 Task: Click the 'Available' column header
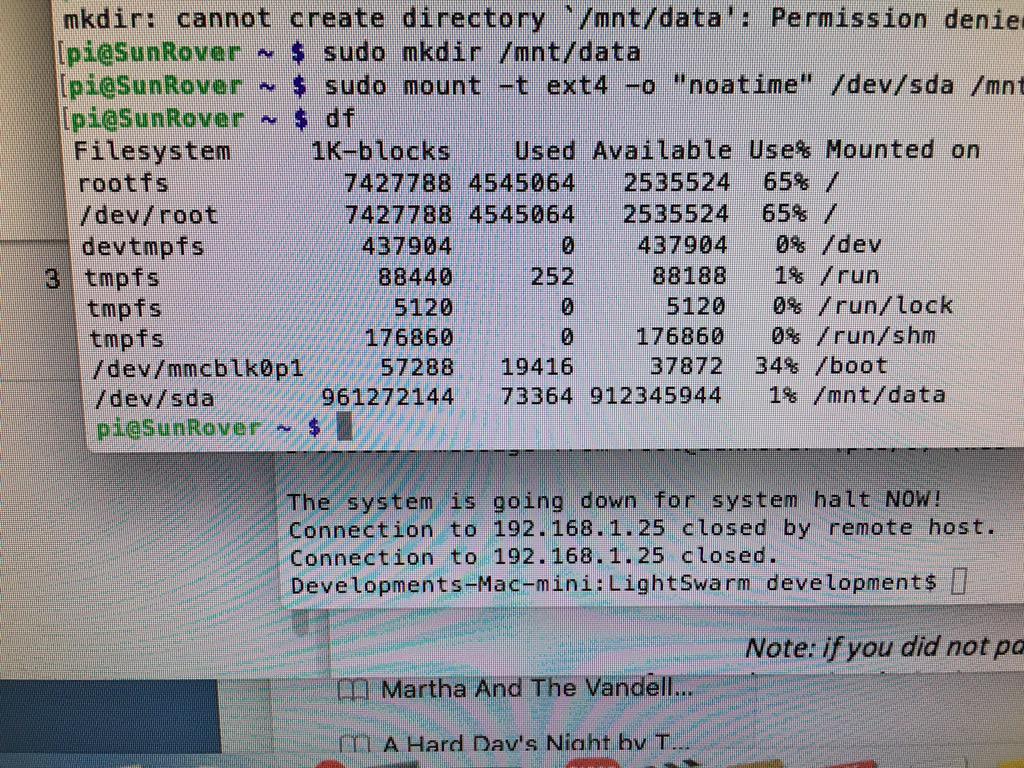pos(662,150)
